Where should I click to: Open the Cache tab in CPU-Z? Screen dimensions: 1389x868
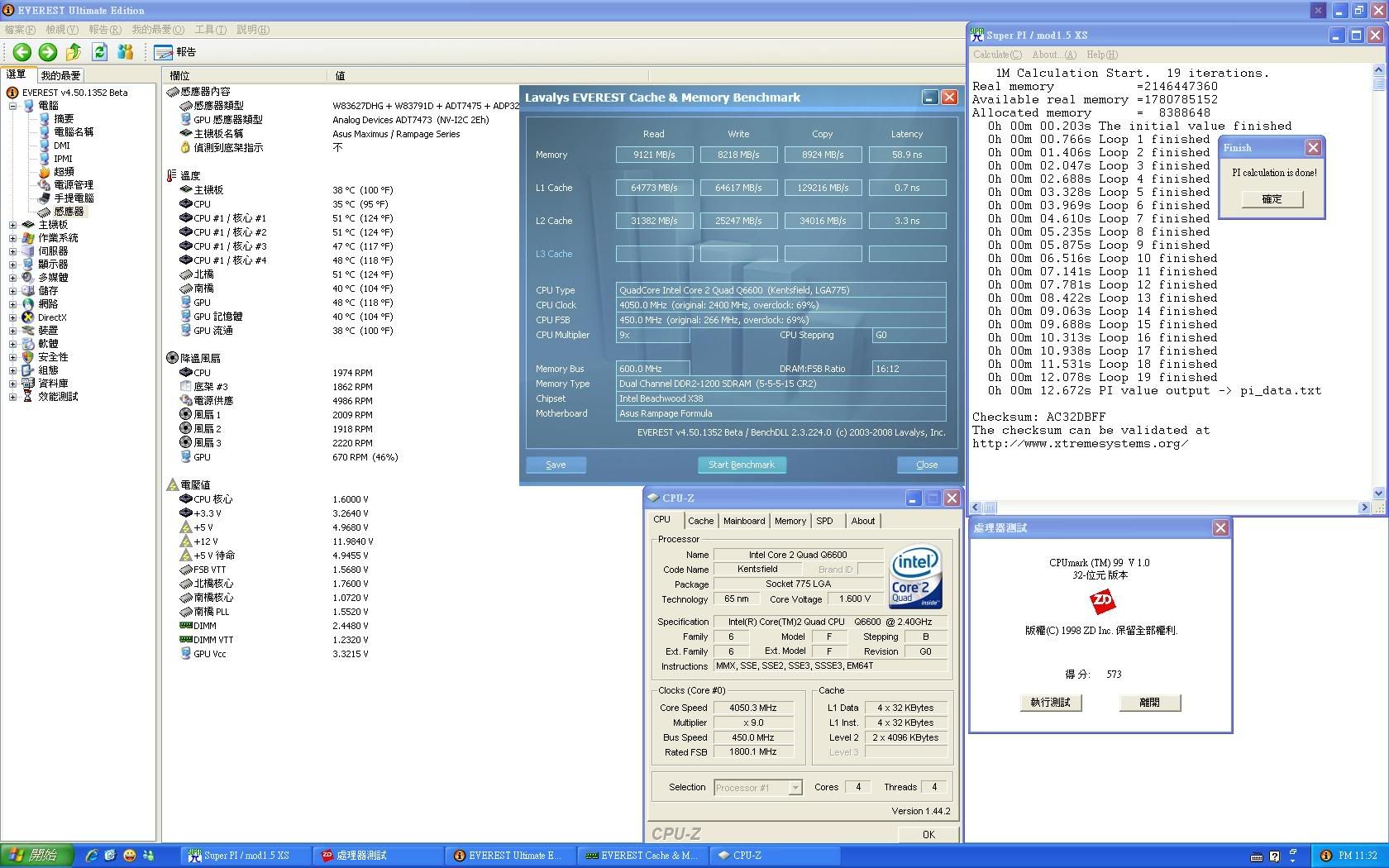(700, 521)
